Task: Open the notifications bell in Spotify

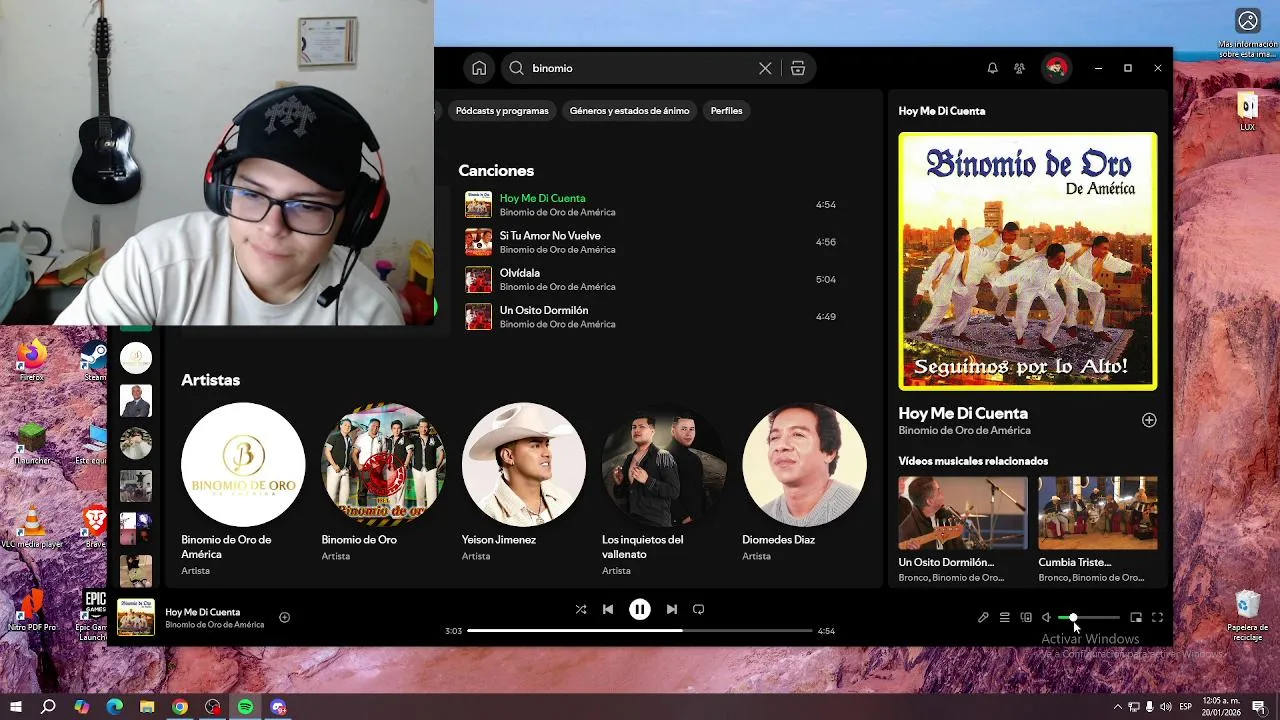Action: coord(992,68)
